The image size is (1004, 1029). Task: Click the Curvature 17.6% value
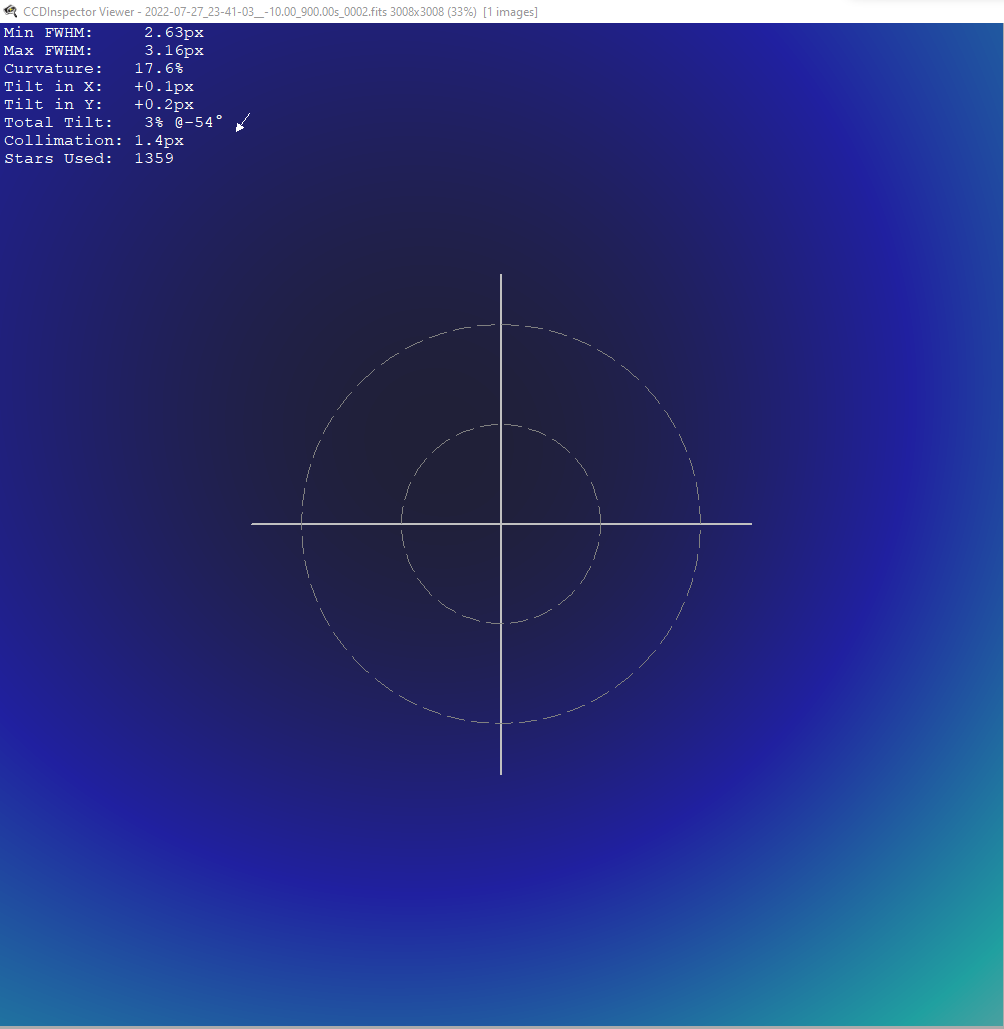pos(159,68)
